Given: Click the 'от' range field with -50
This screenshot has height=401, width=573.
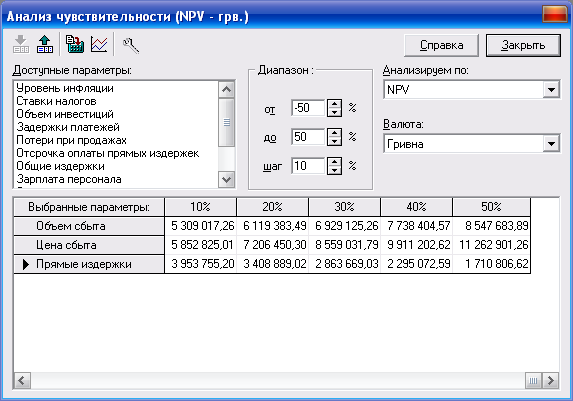Looking at the screenshot, I should point(308,108).
